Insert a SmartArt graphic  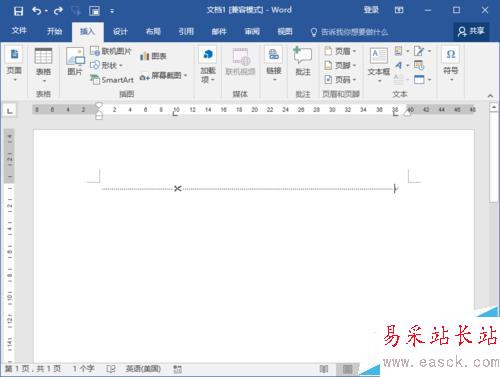click(x=112, y=80)
